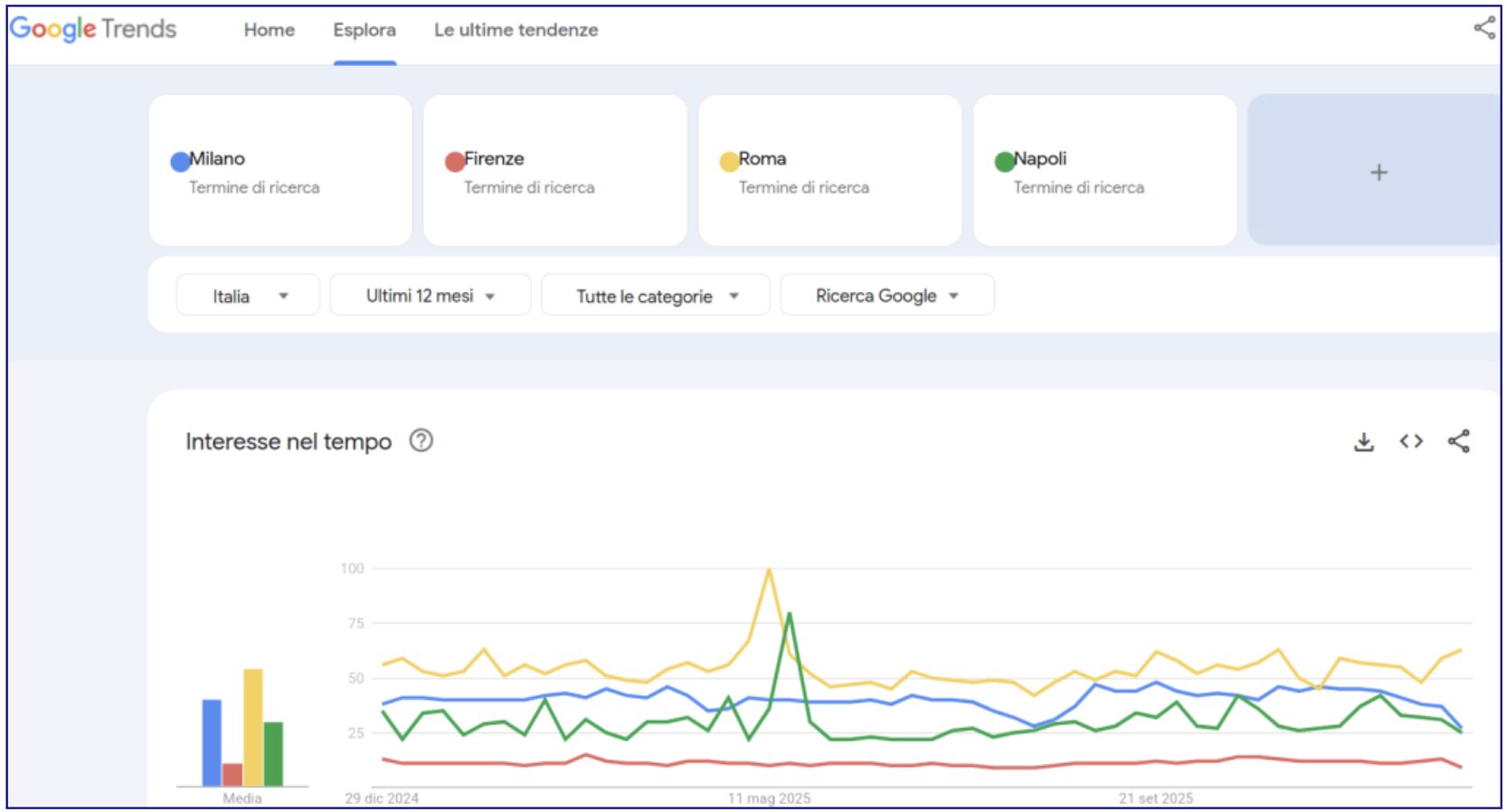Click the plus icon to add comparison
This screenshot has height=812, width=1507.
(1378, 172)
